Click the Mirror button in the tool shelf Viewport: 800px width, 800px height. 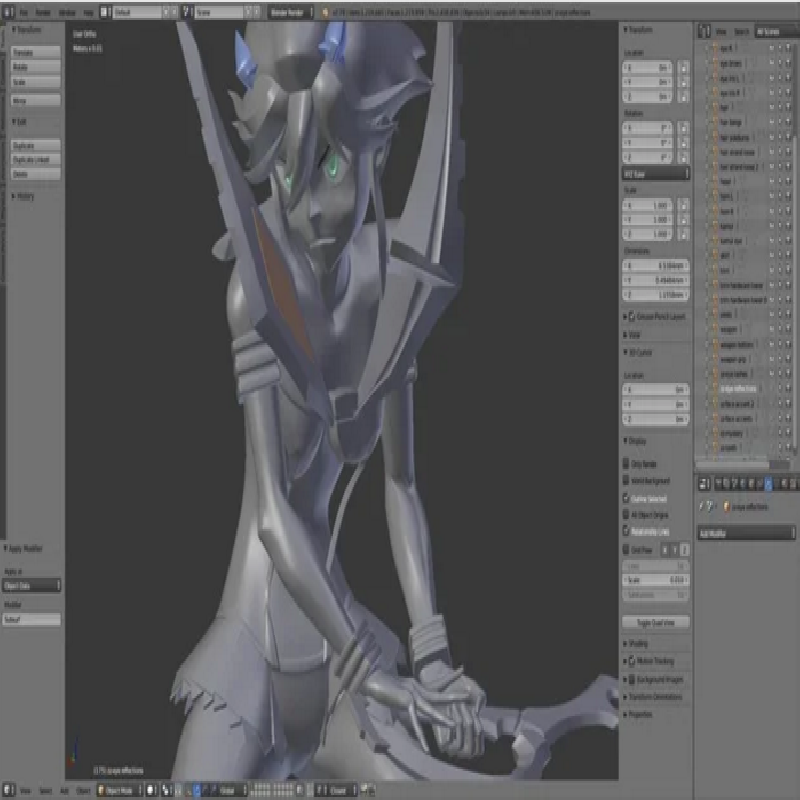coord(36,101)
